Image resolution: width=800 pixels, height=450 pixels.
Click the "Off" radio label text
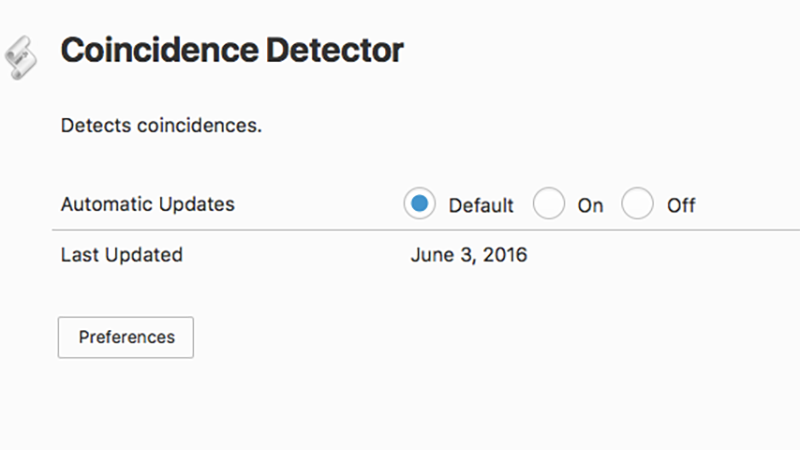click(681, 206)
